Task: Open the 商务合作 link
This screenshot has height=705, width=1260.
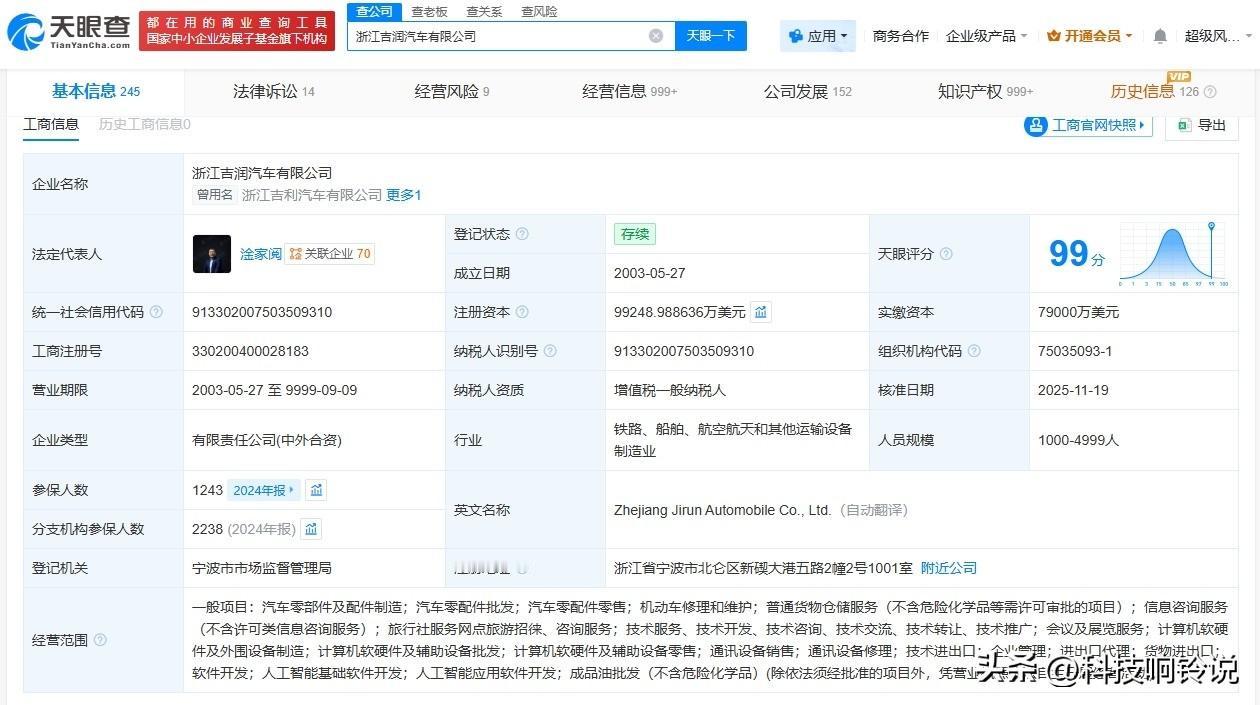Action: [901, 36]
